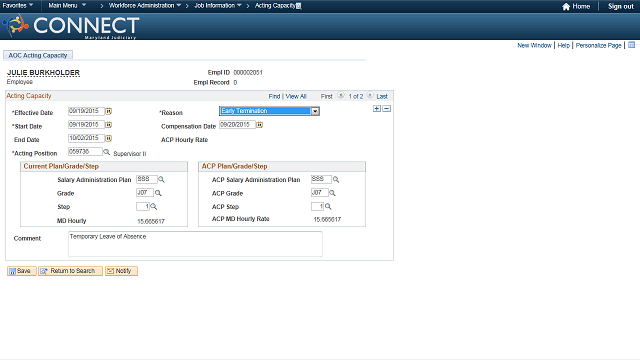Viewport: 640px width, 360px height.
Task: Open Help link
Action: tap(564, 45)
